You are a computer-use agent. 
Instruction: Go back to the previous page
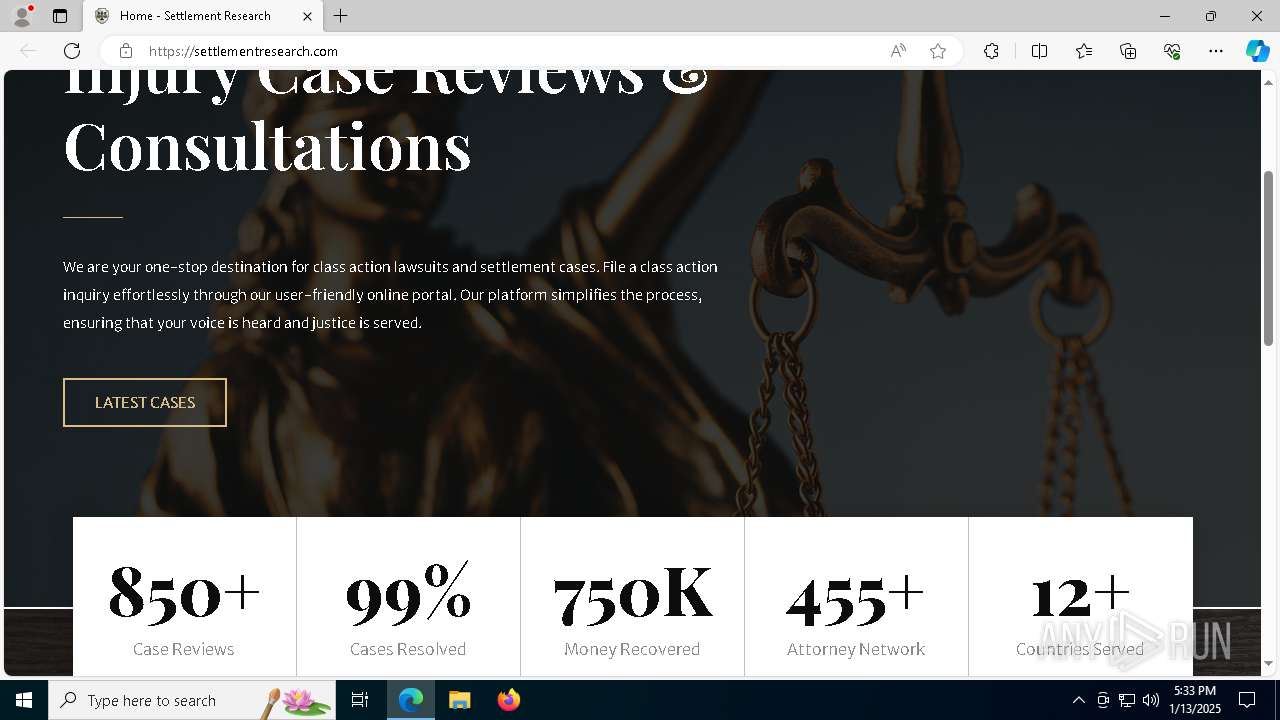28,51
